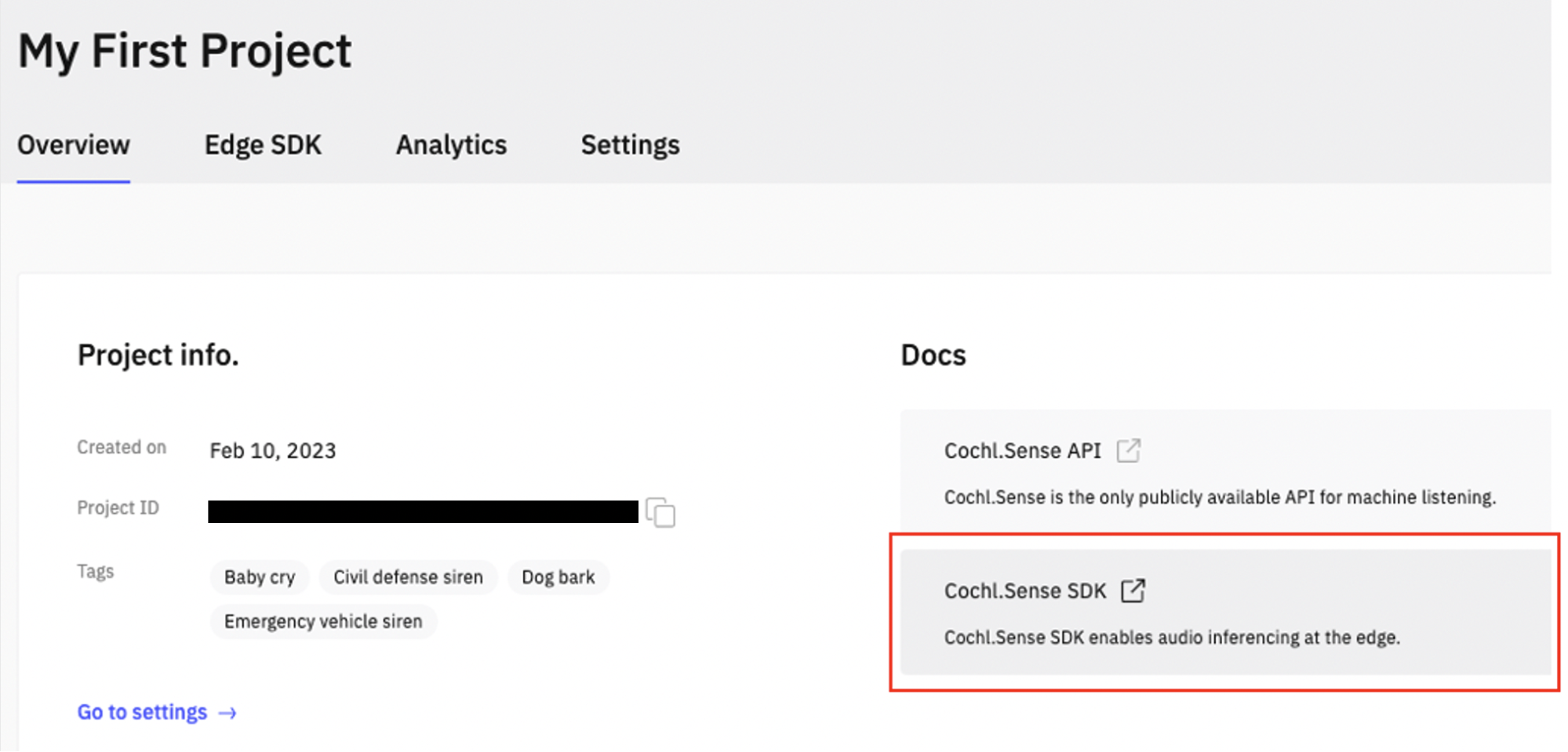1568x752 pixels.
Task: Open Cochl.Sense SDK external link icon
Action: [x=1133, y=590]
